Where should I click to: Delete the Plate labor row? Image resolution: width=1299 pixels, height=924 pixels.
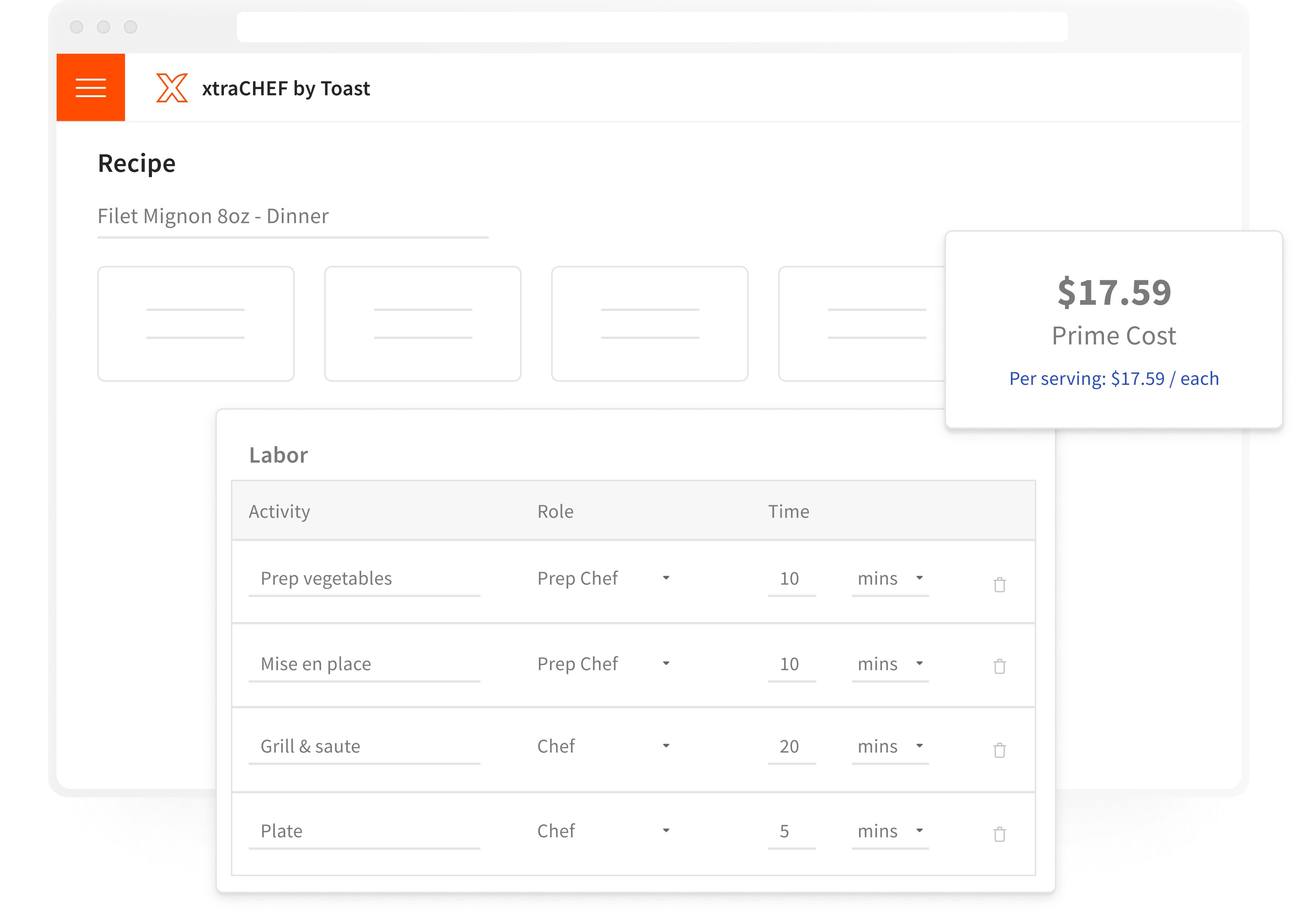tap(999, 833)
